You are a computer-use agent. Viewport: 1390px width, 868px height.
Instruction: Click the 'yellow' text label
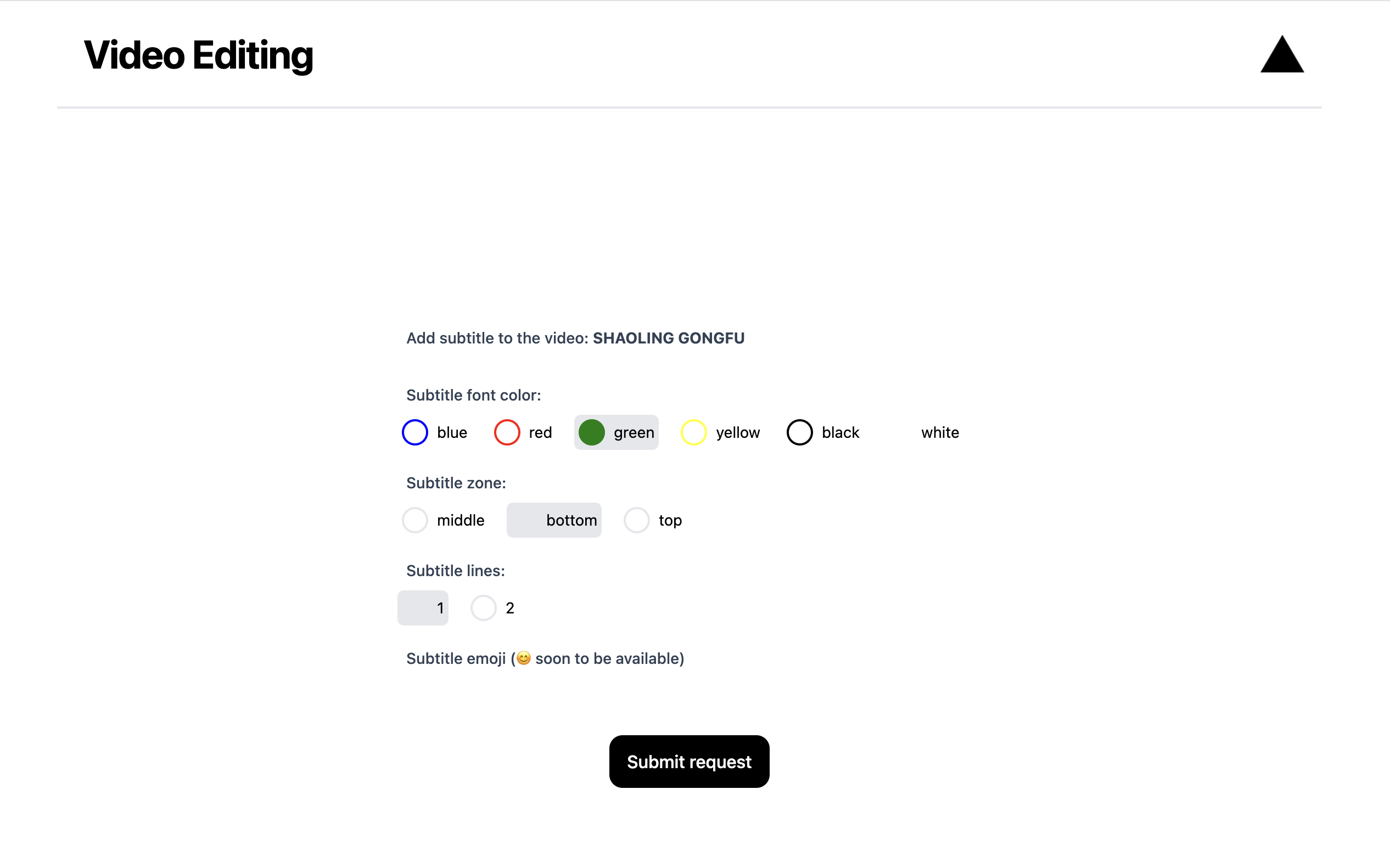pos(737,433)
